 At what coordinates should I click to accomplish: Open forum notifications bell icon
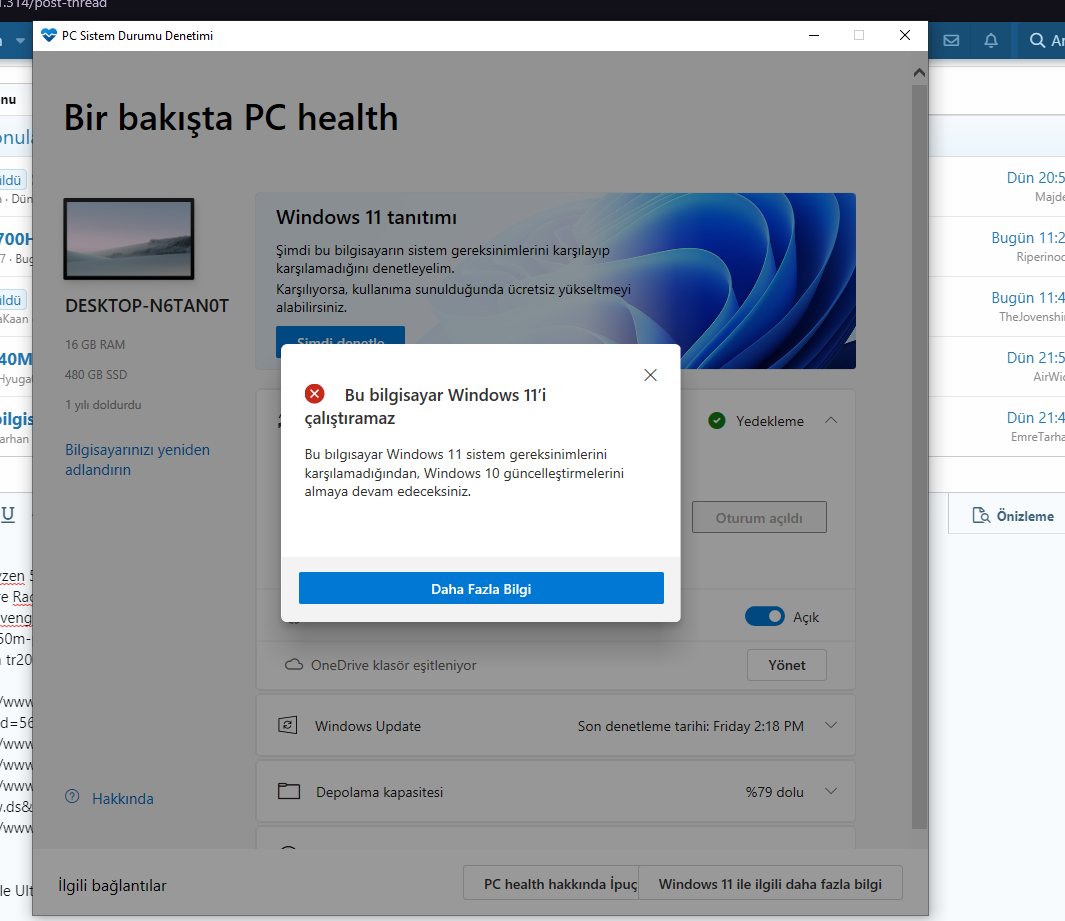click(x=991, y=41)
